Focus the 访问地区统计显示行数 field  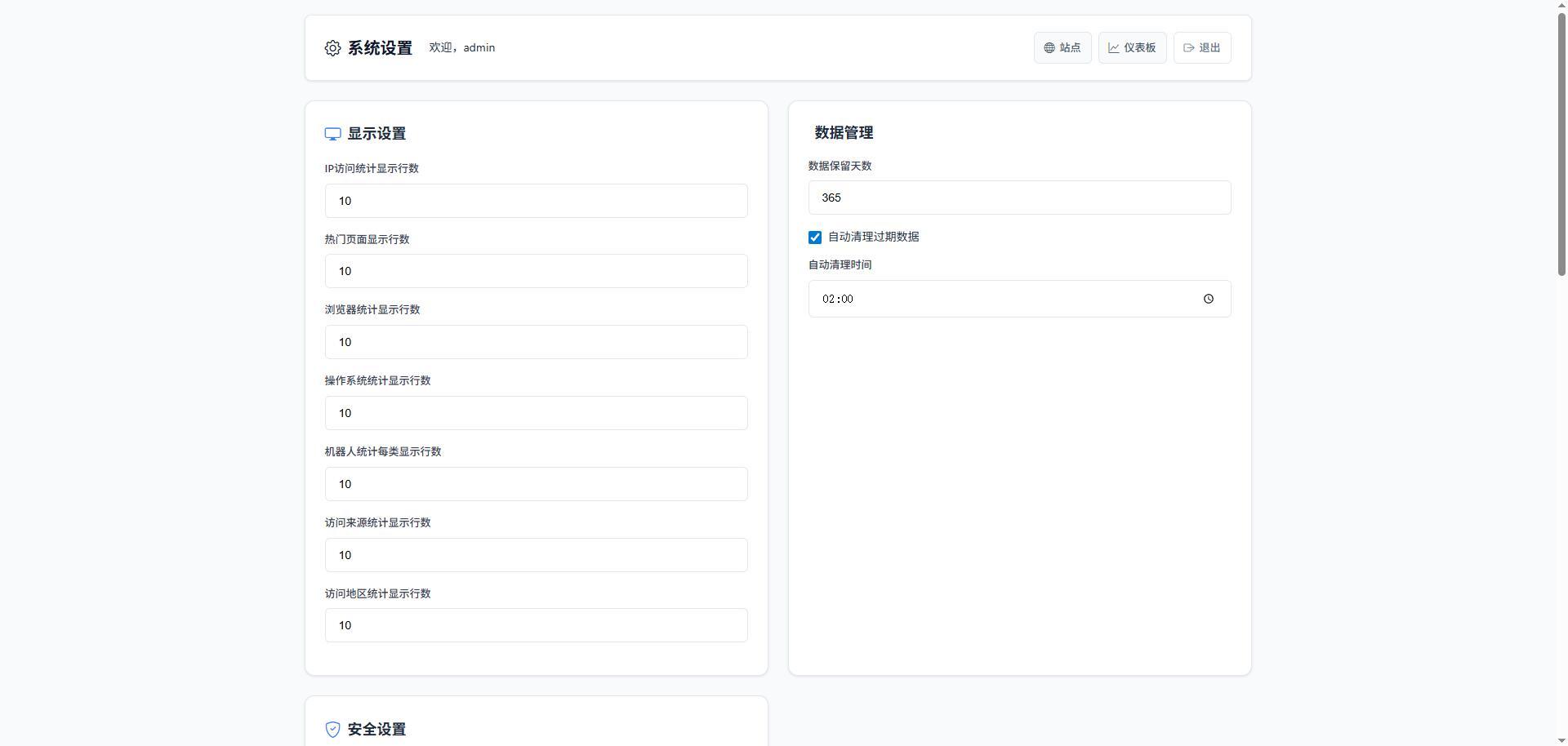click(536, 625)
